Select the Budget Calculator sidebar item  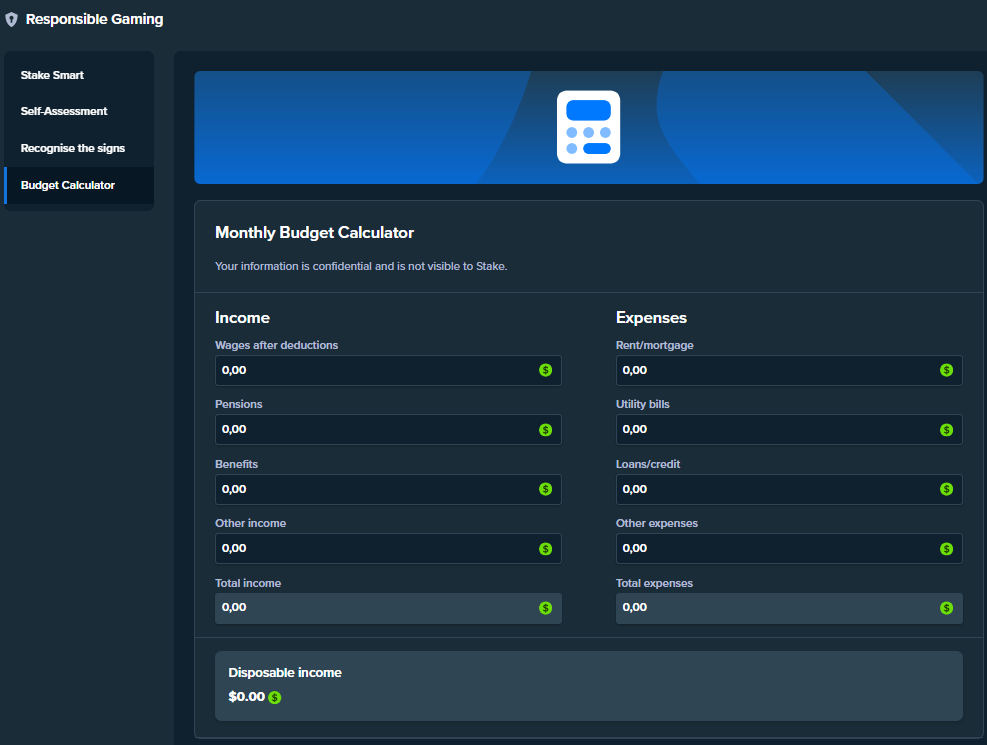point(68,185)
